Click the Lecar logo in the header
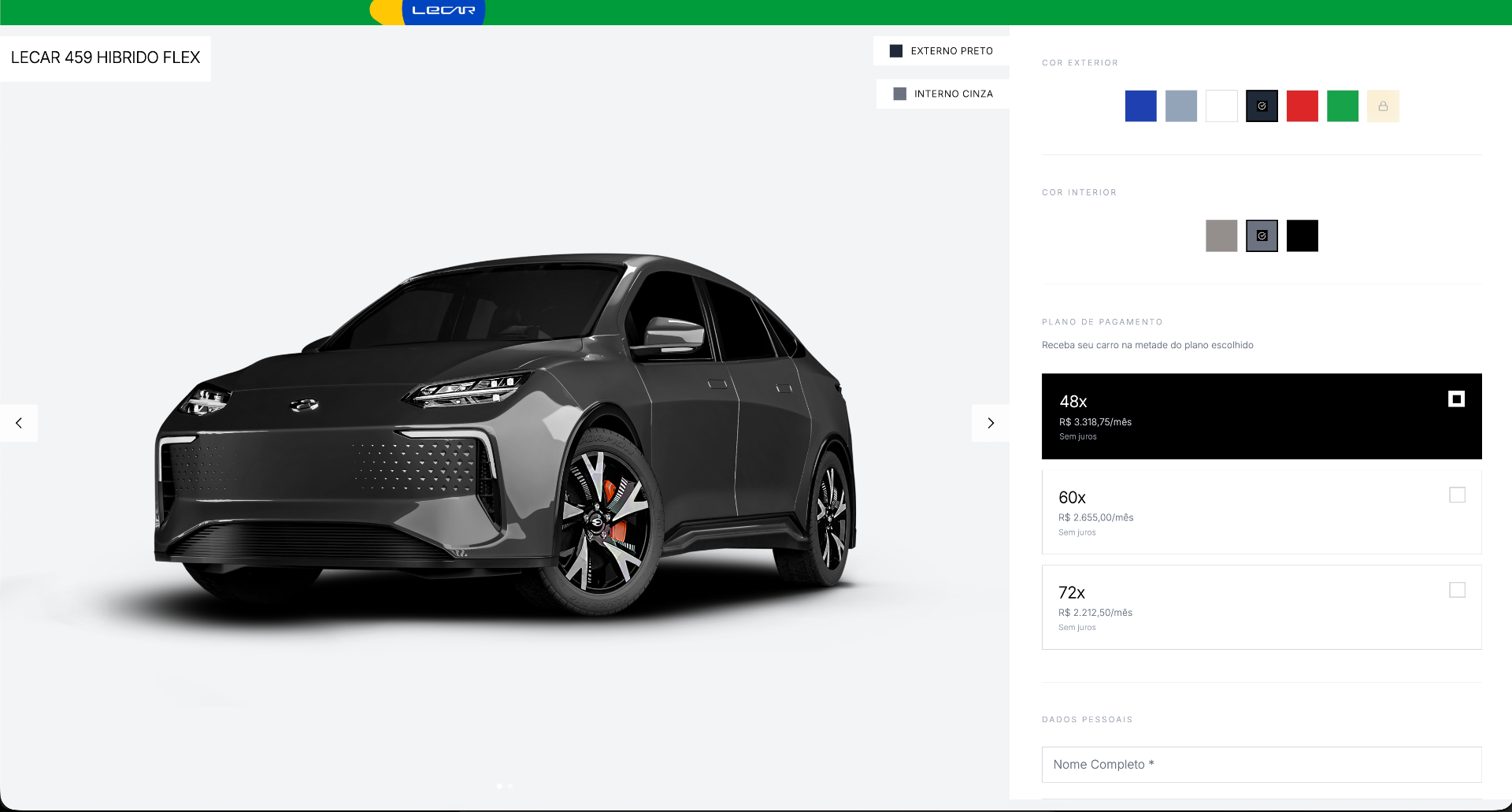This screenshot has height=812, width=1512. [428, 11]
